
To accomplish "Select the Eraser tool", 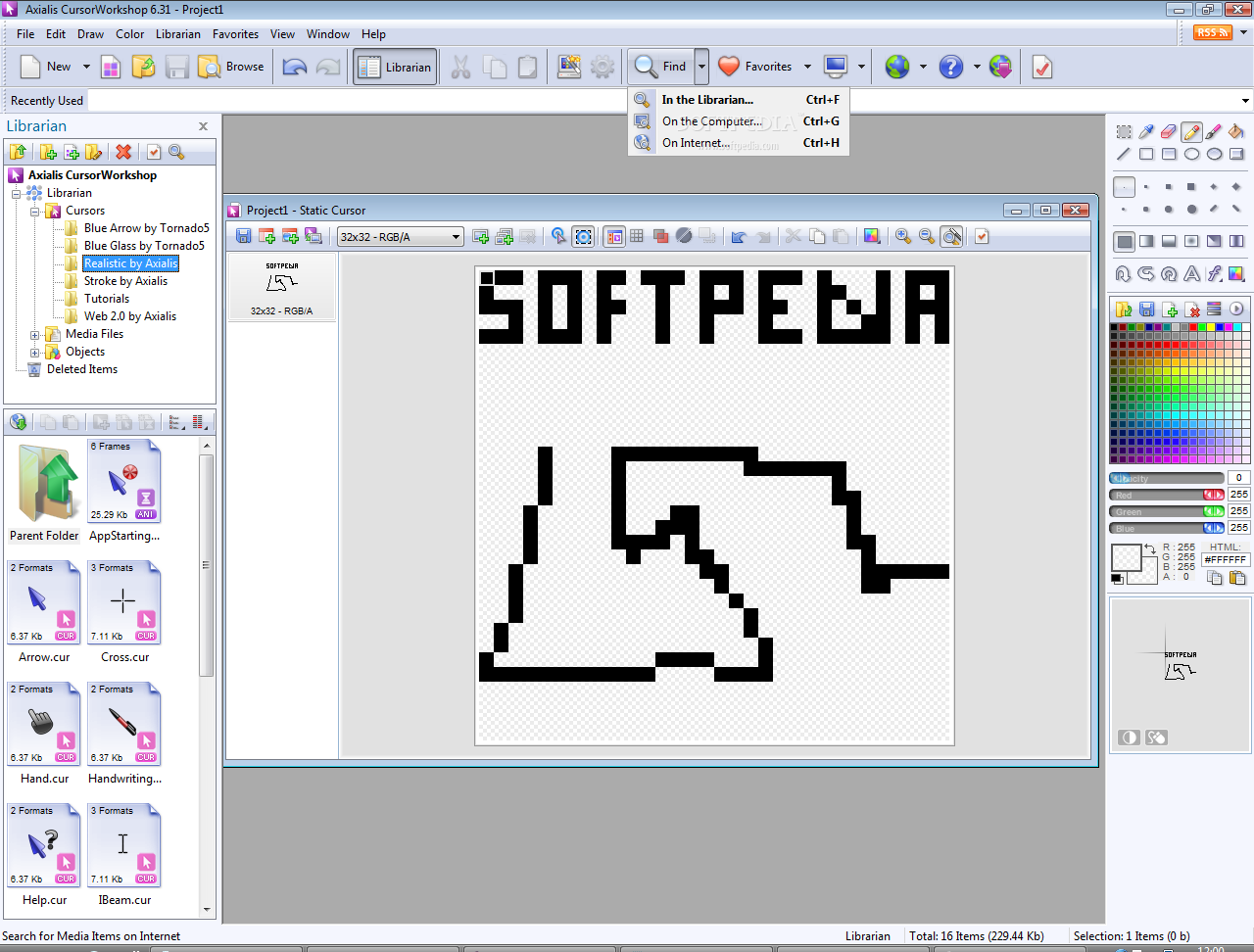I will [x=1169, y=131].
